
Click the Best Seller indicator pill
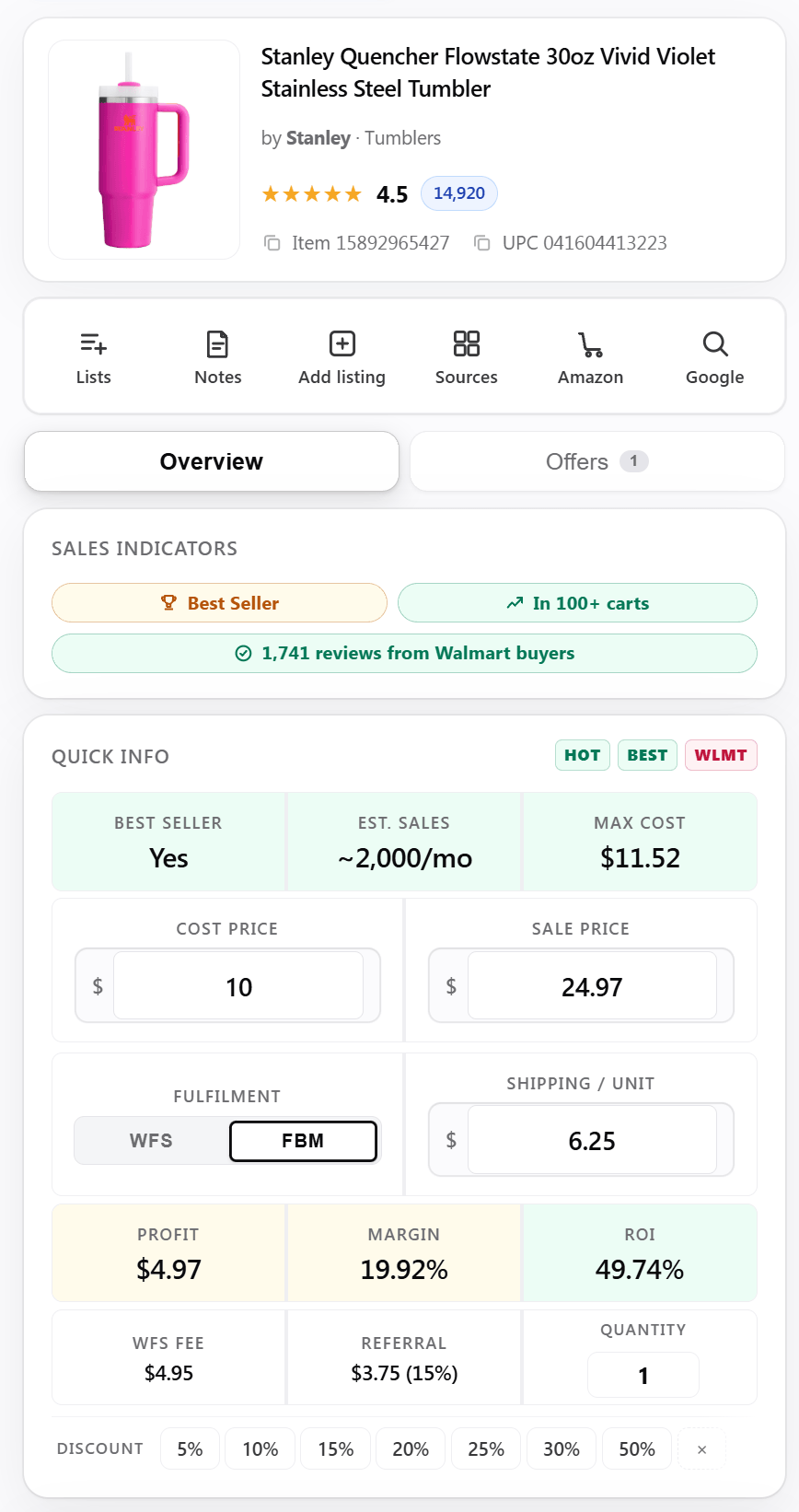(219, 603)
